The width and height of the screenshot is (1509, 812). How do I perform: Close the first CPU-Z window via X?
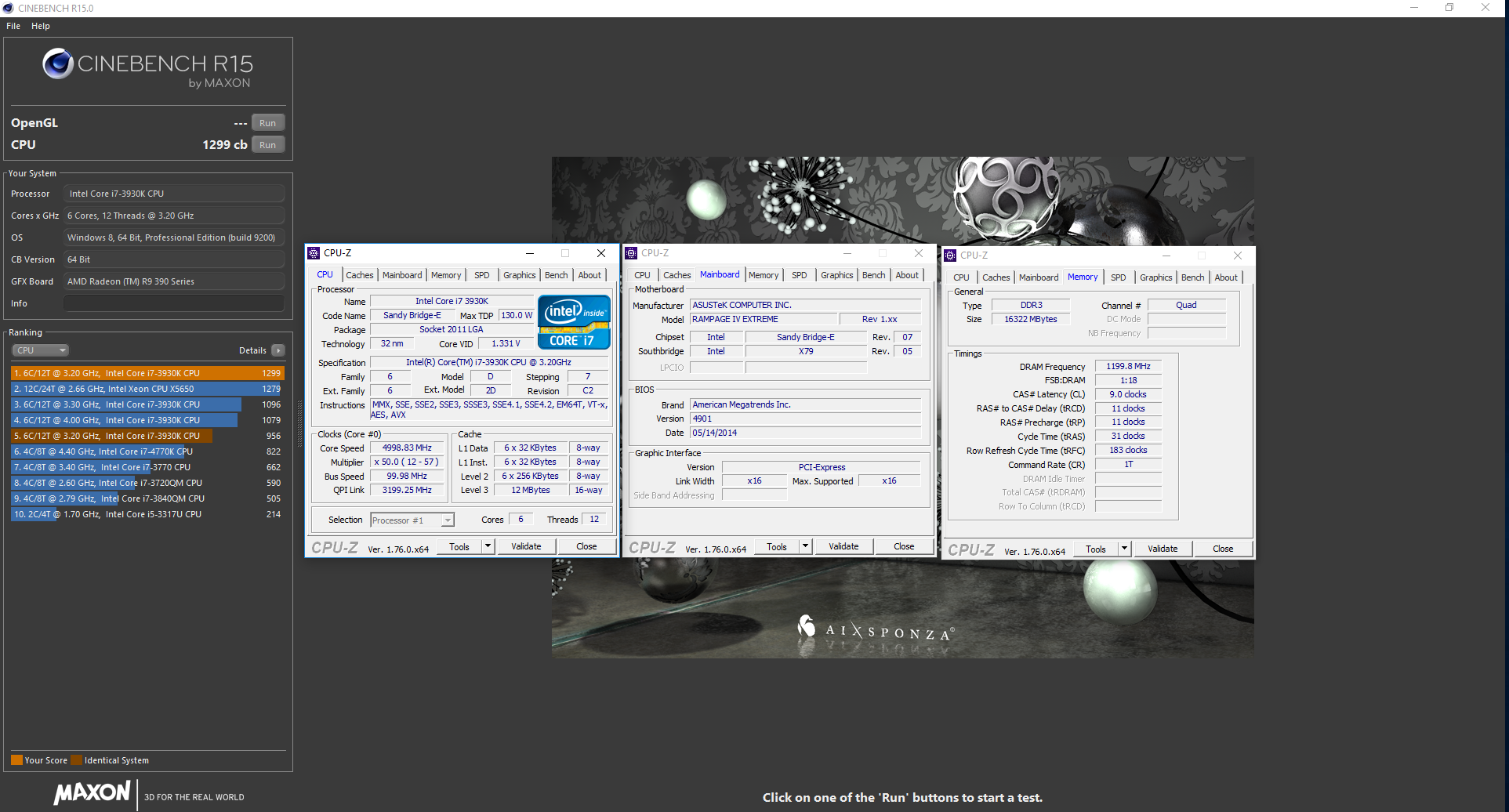tap(601, 253)
